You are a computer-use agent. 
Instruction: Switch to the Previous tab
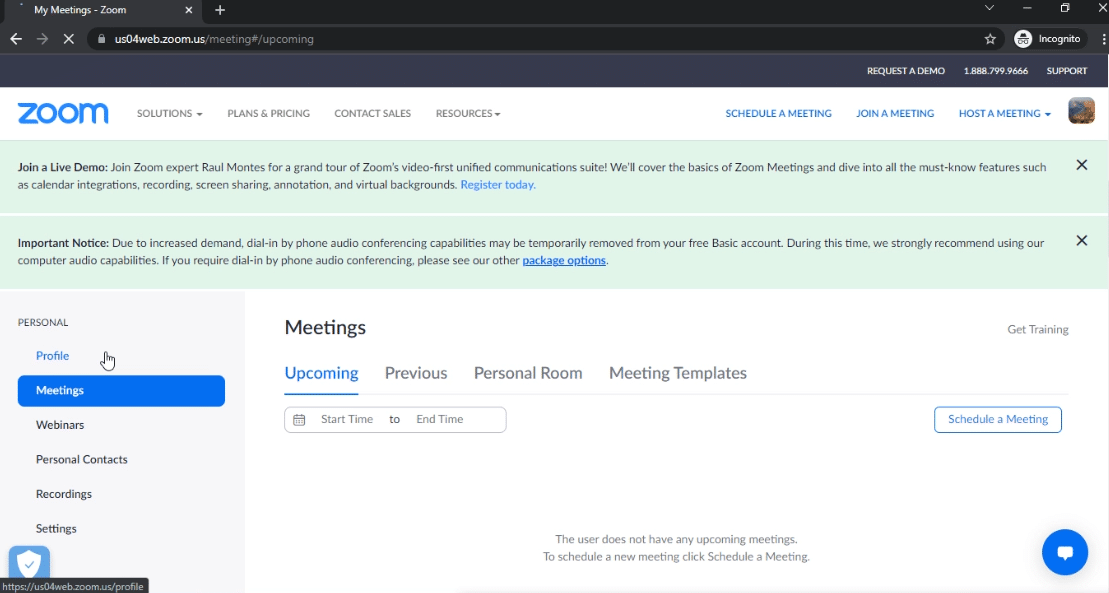click(x=416, y=373)
